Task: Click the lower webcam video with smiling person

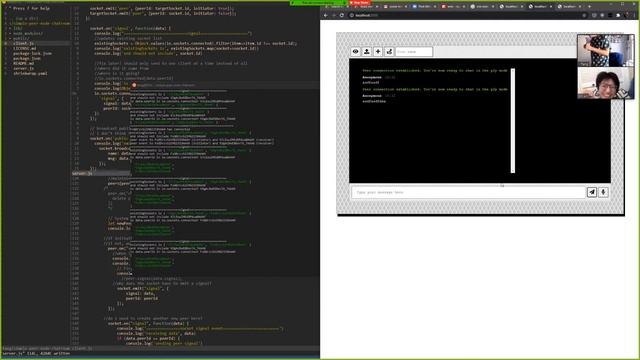Action: point(606,83)
